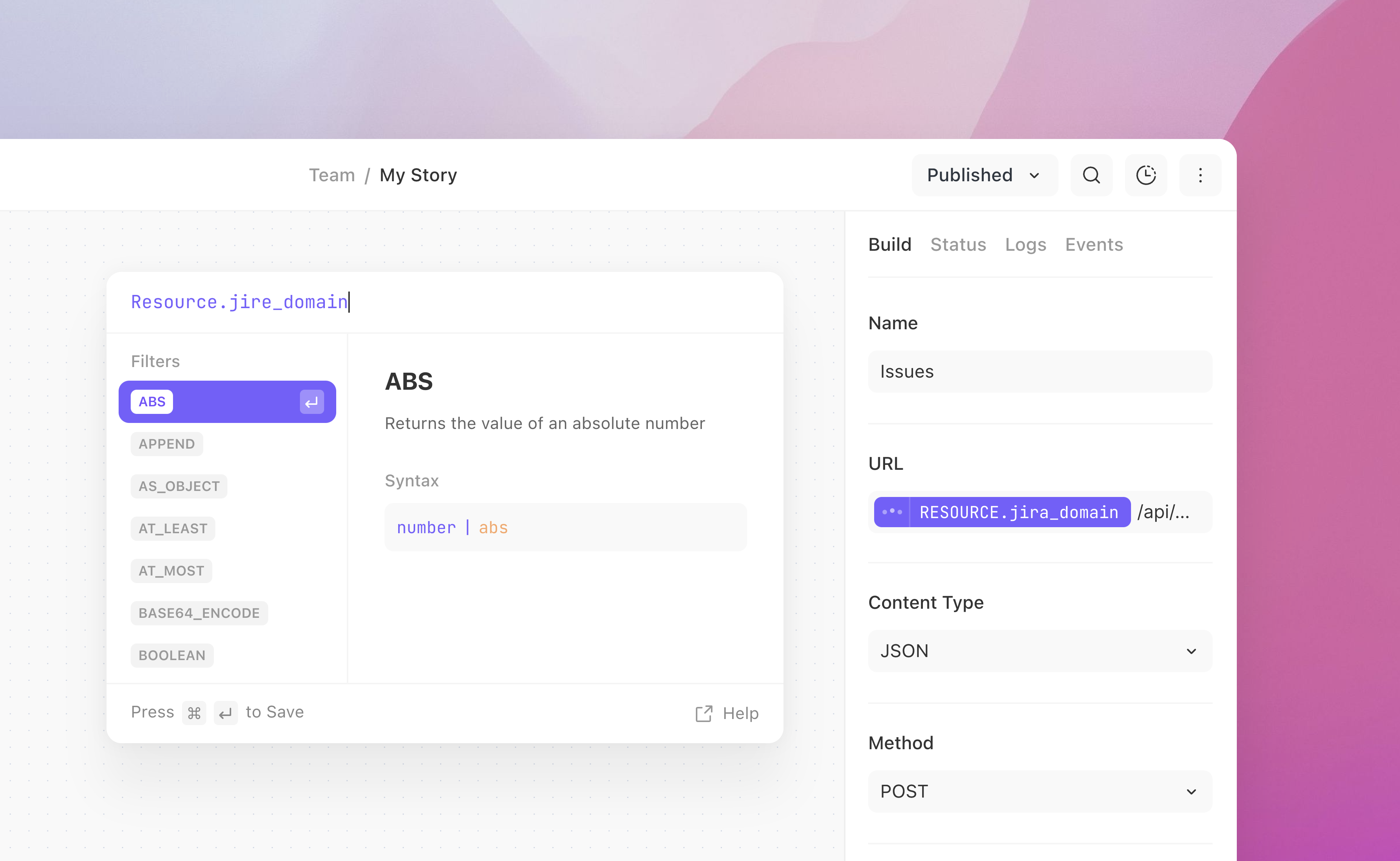Image resolution: width=1400 pixels, height=861 pixels.
Task: Click the Team breadcrumb link
Action: pyautogui.click(x=332, y=175)
